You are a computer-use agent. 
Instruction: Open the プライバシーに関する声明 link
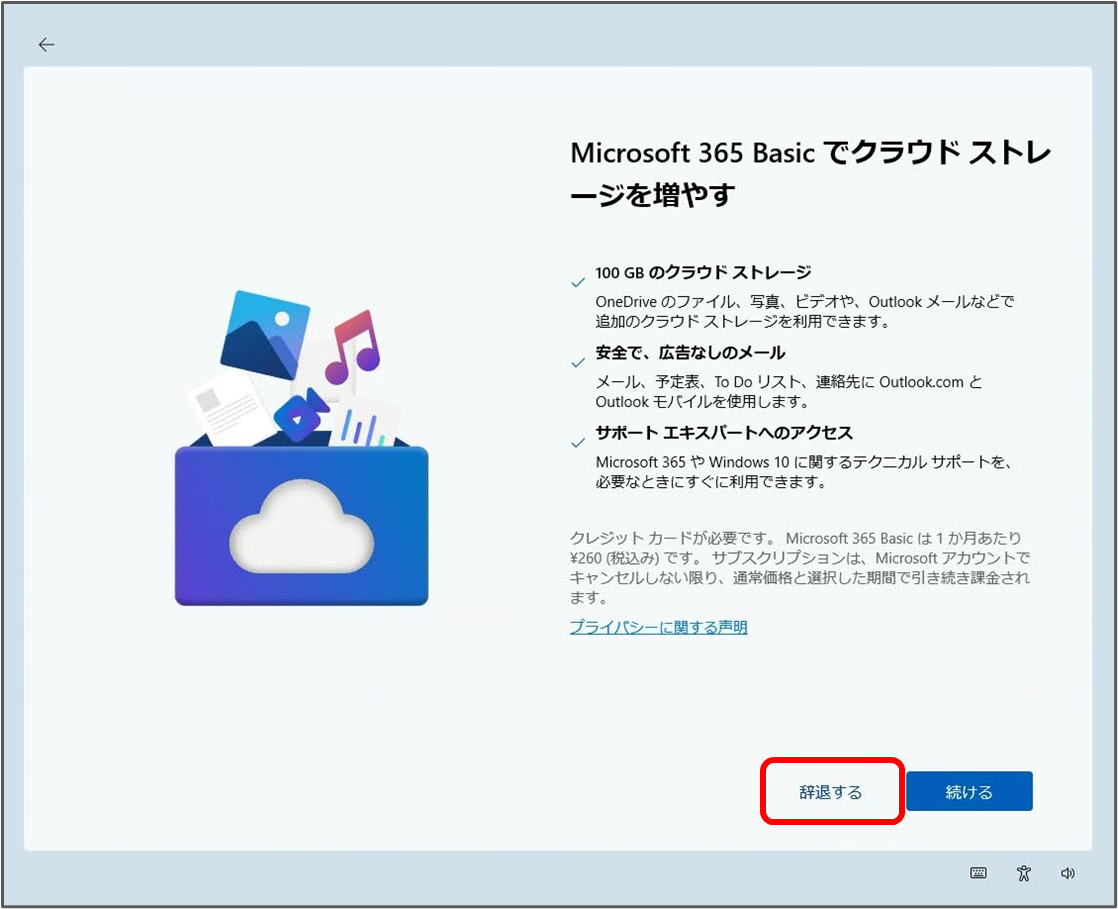(x=657, y=626)
